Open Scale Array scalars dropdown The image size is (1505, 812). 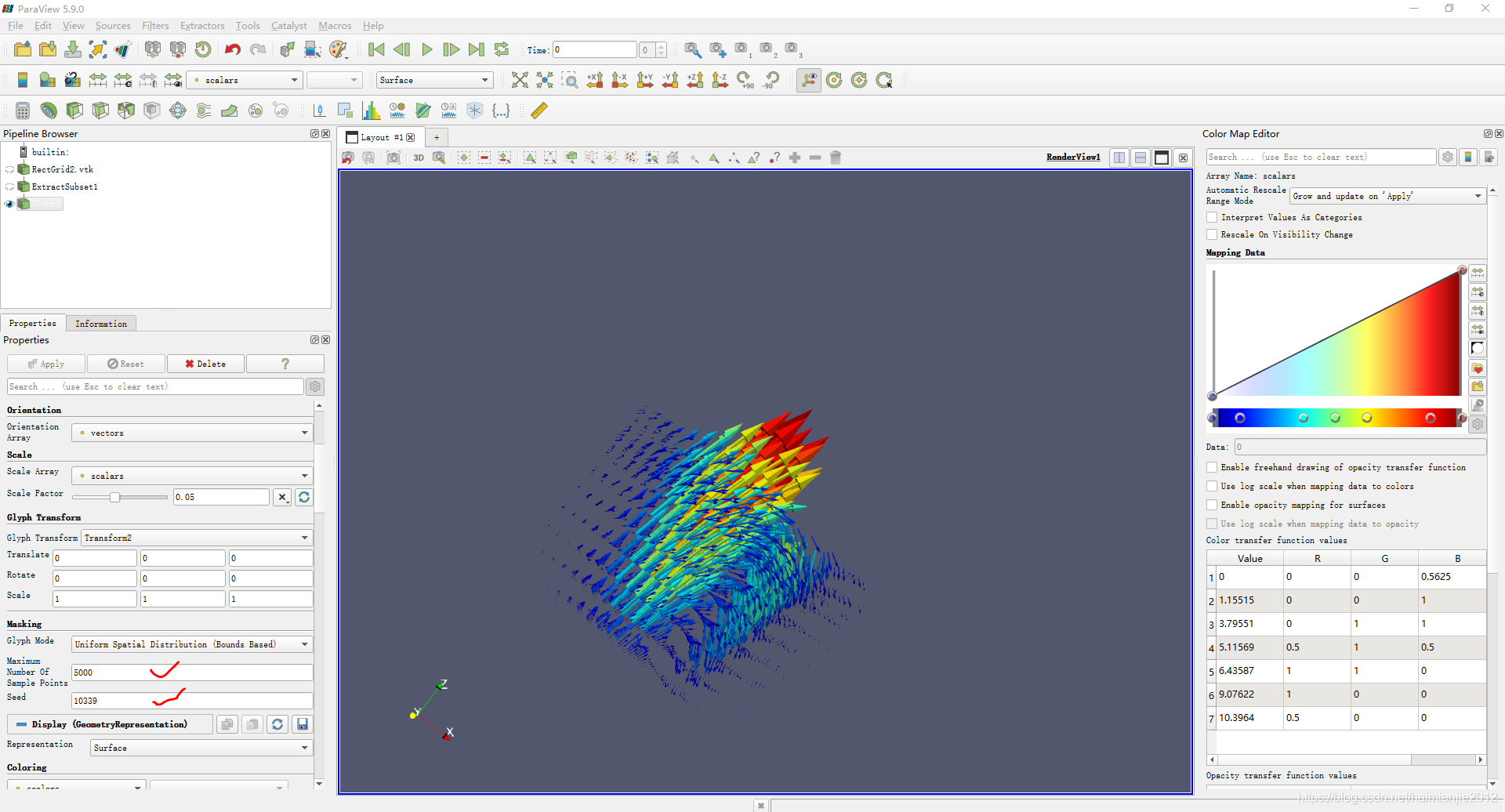pyautogui.click(x=192, y=476)
